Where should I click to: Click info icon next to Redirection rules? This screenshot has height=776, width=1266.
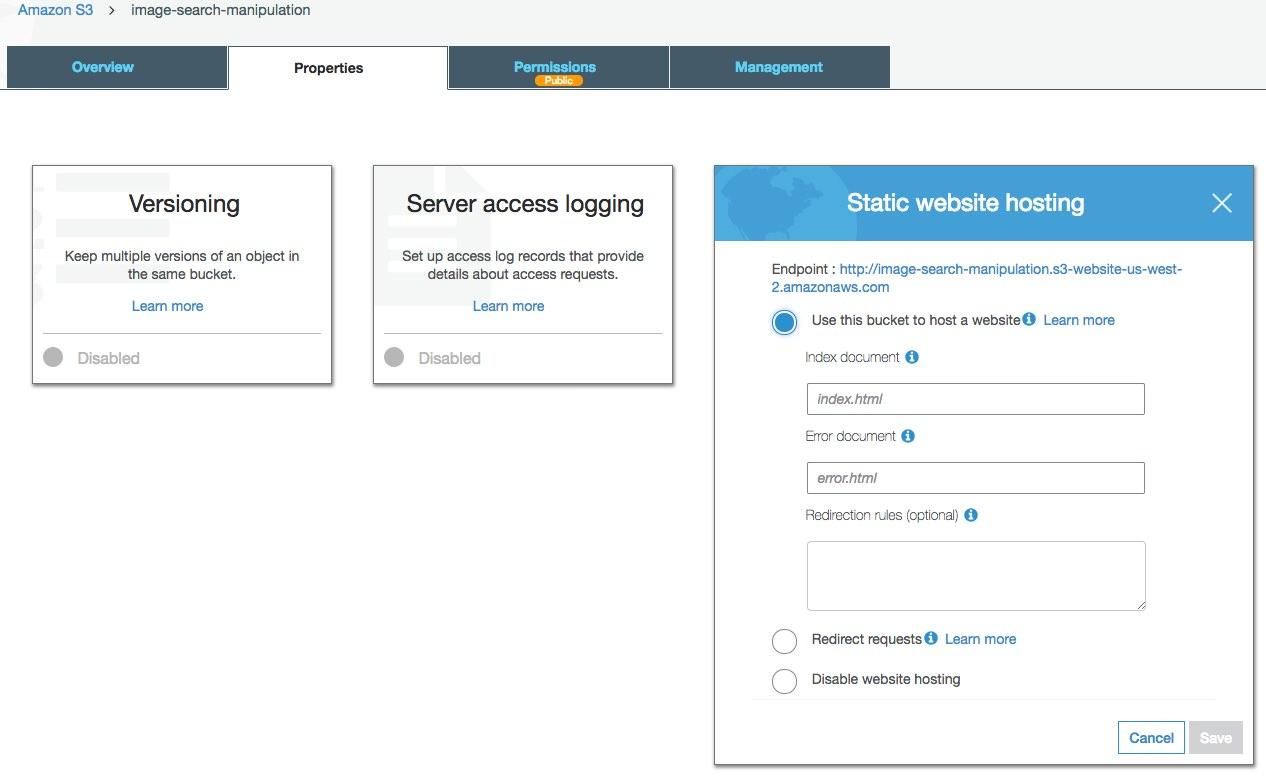[971, 515]
